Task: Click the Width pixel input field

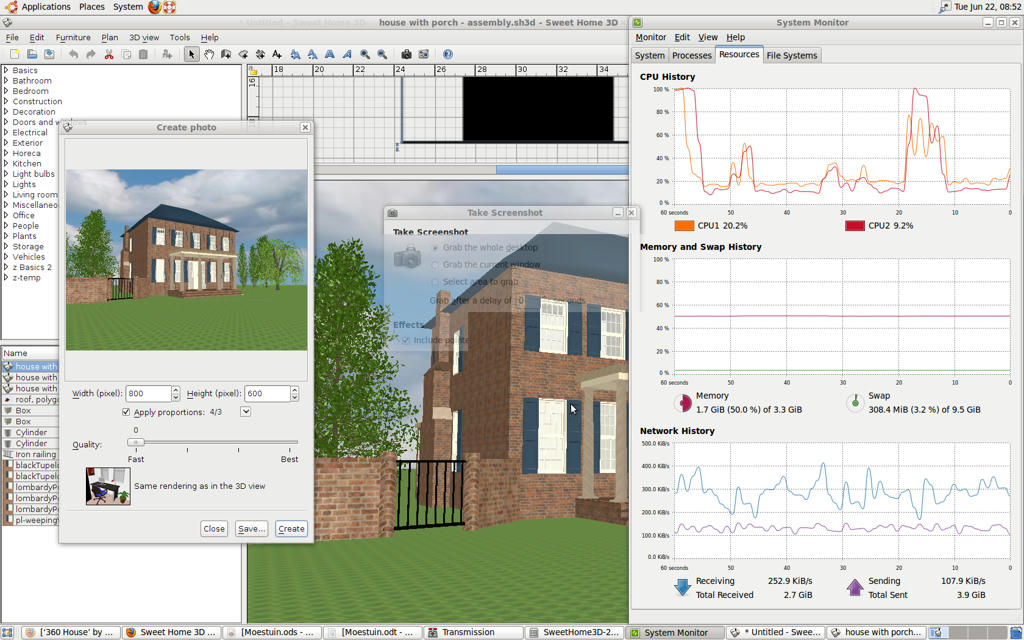Action: click(149, 393)
